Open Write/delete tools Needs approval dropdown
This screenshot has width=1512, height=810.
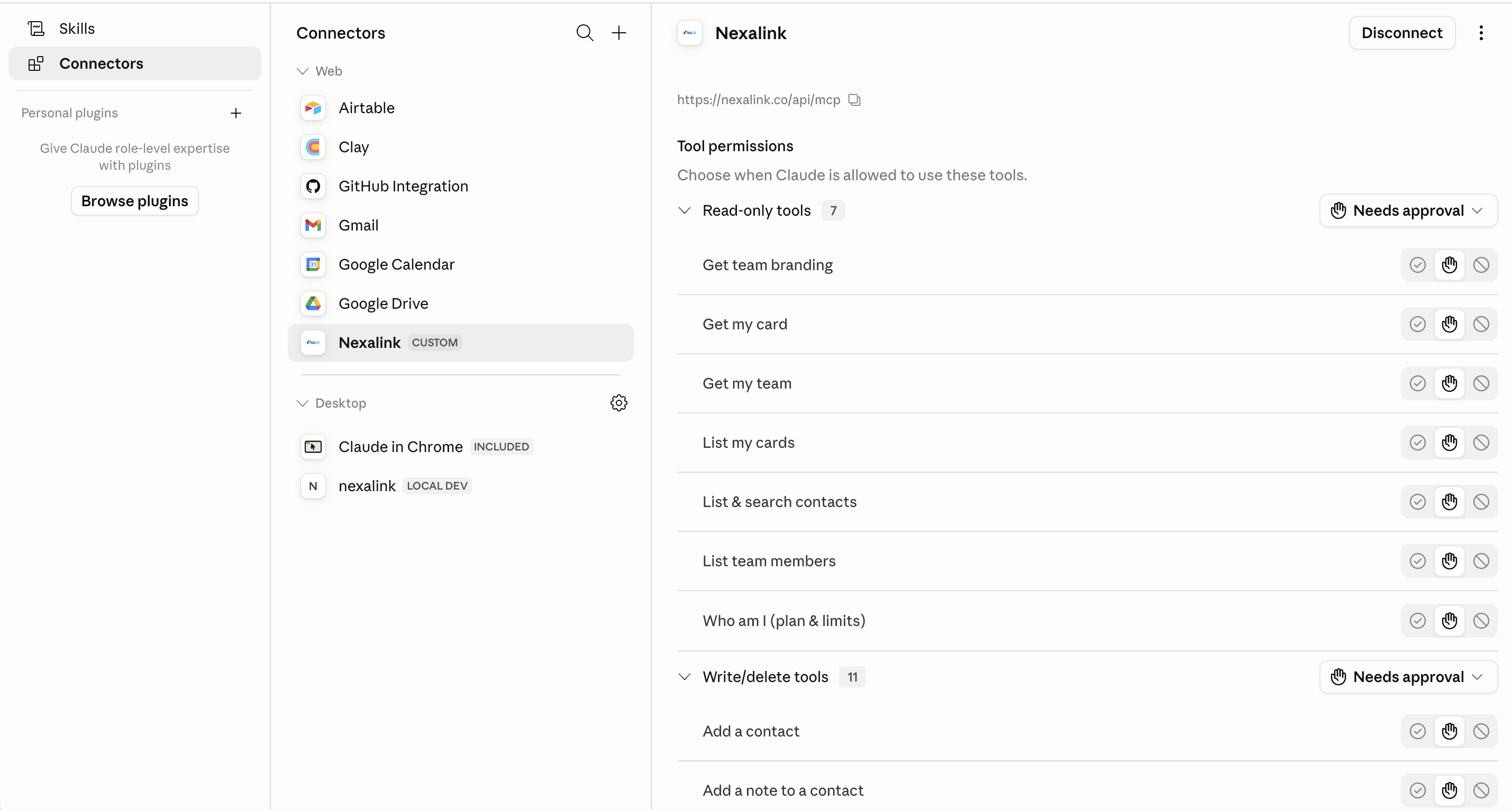click(x=1408, y=677)
